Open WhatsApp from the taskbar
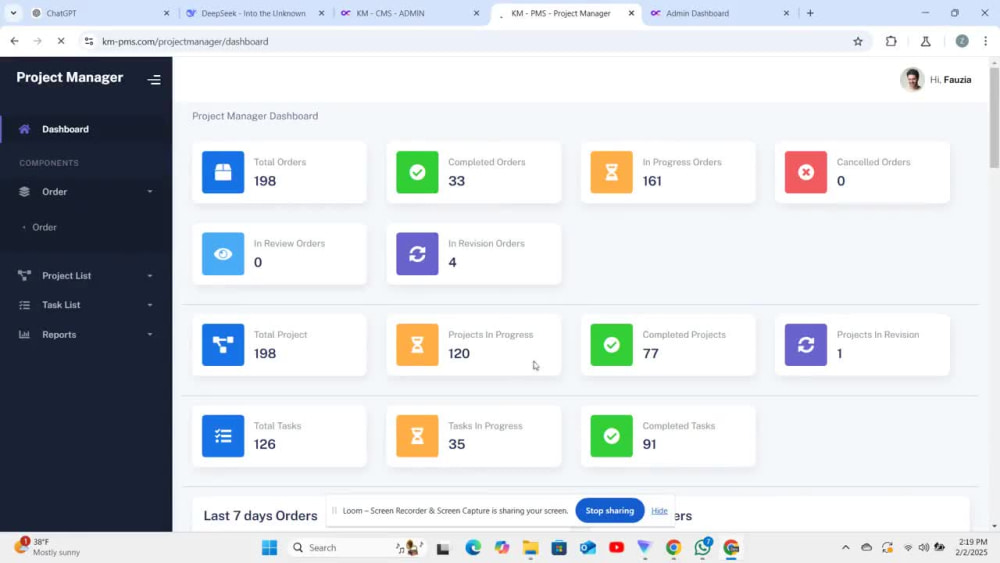 tap(703, 547)
